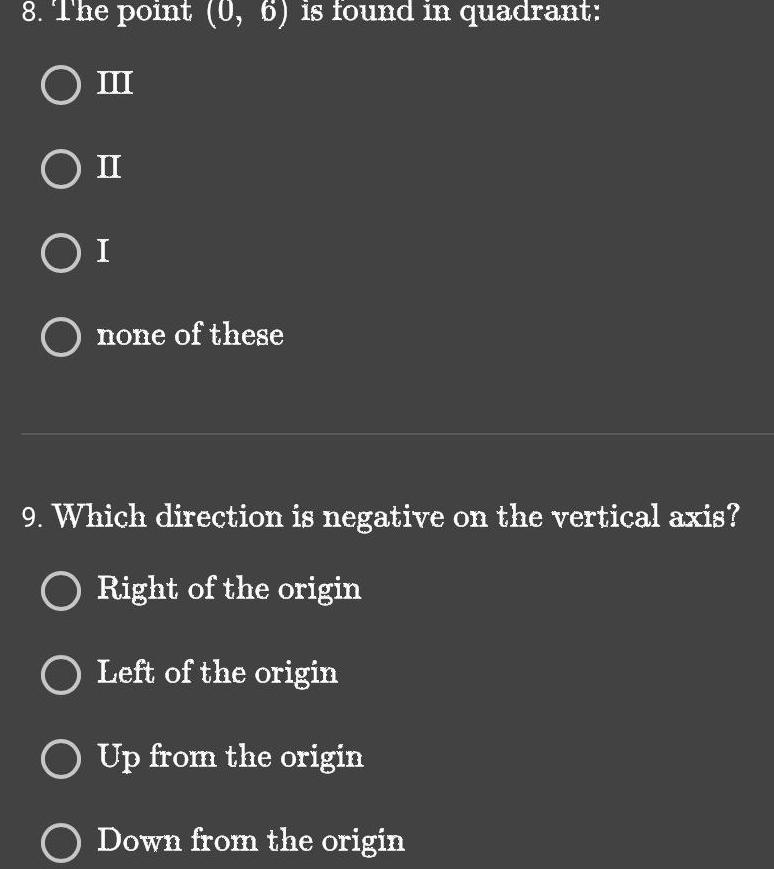
Task: Click the 'Down from the origin' label text
Action: 250,842
